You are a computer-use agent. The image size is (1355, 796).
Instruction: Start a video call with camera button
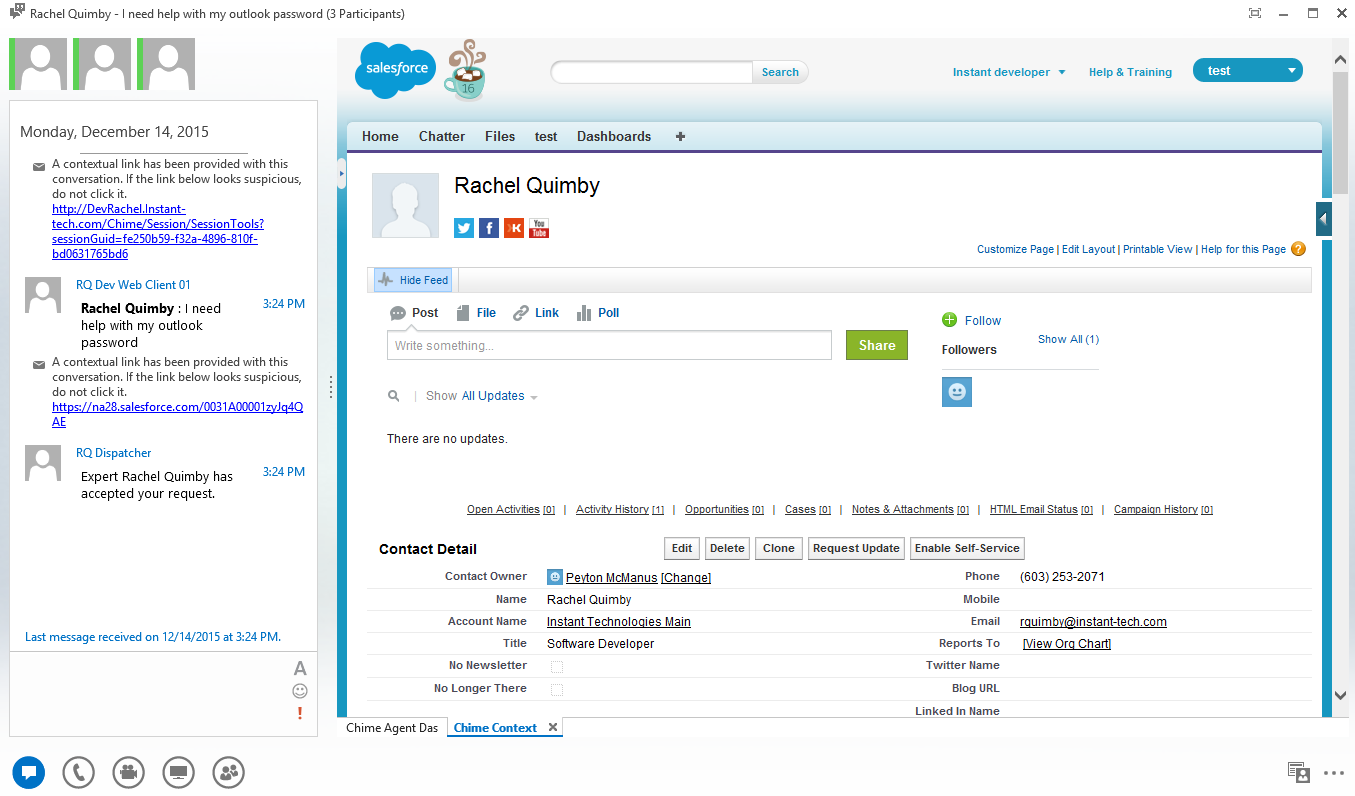[x=128, y=772]
